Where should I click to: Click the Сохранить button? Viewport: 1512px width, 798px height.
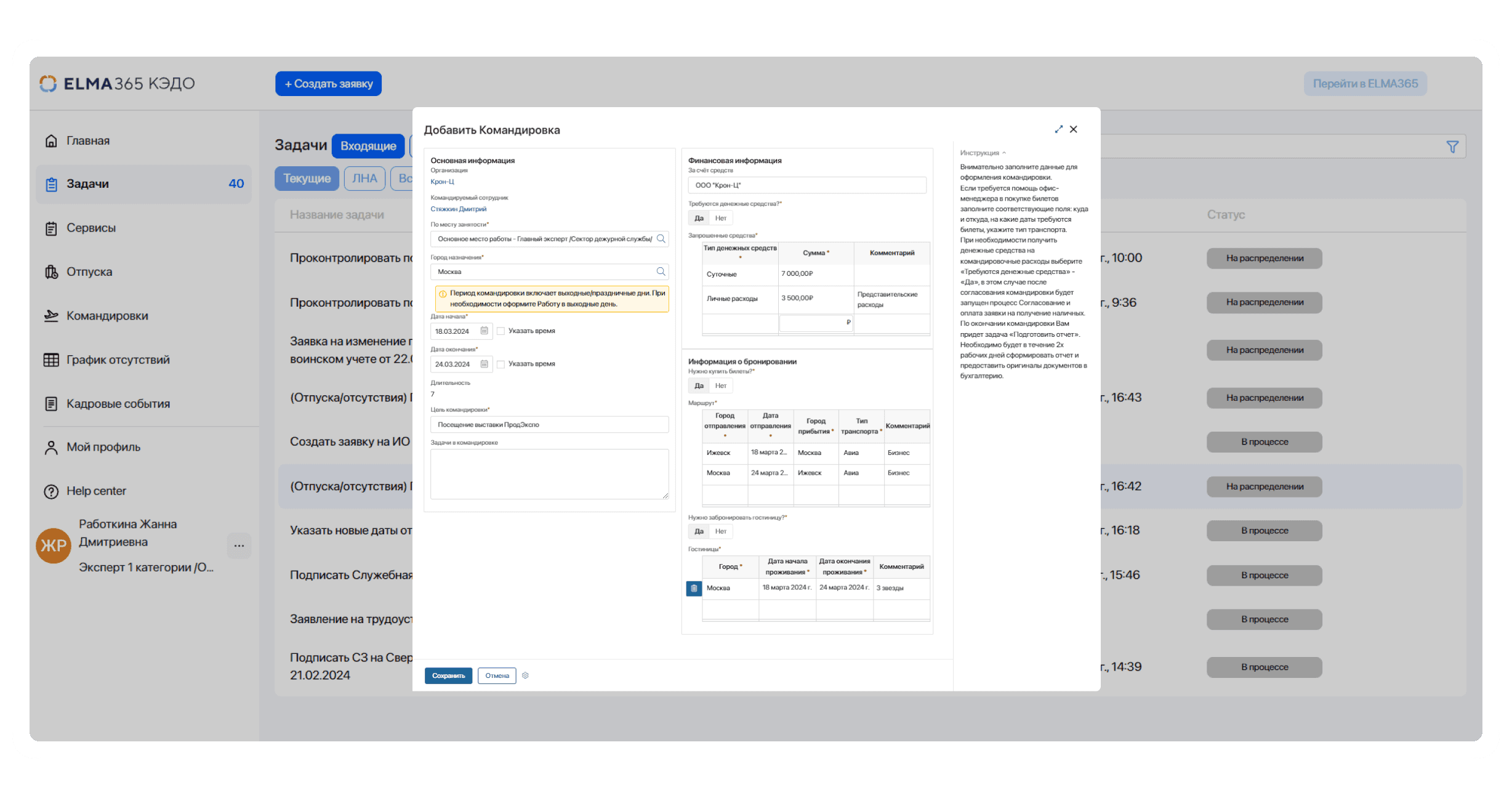(x=448, y=675)
